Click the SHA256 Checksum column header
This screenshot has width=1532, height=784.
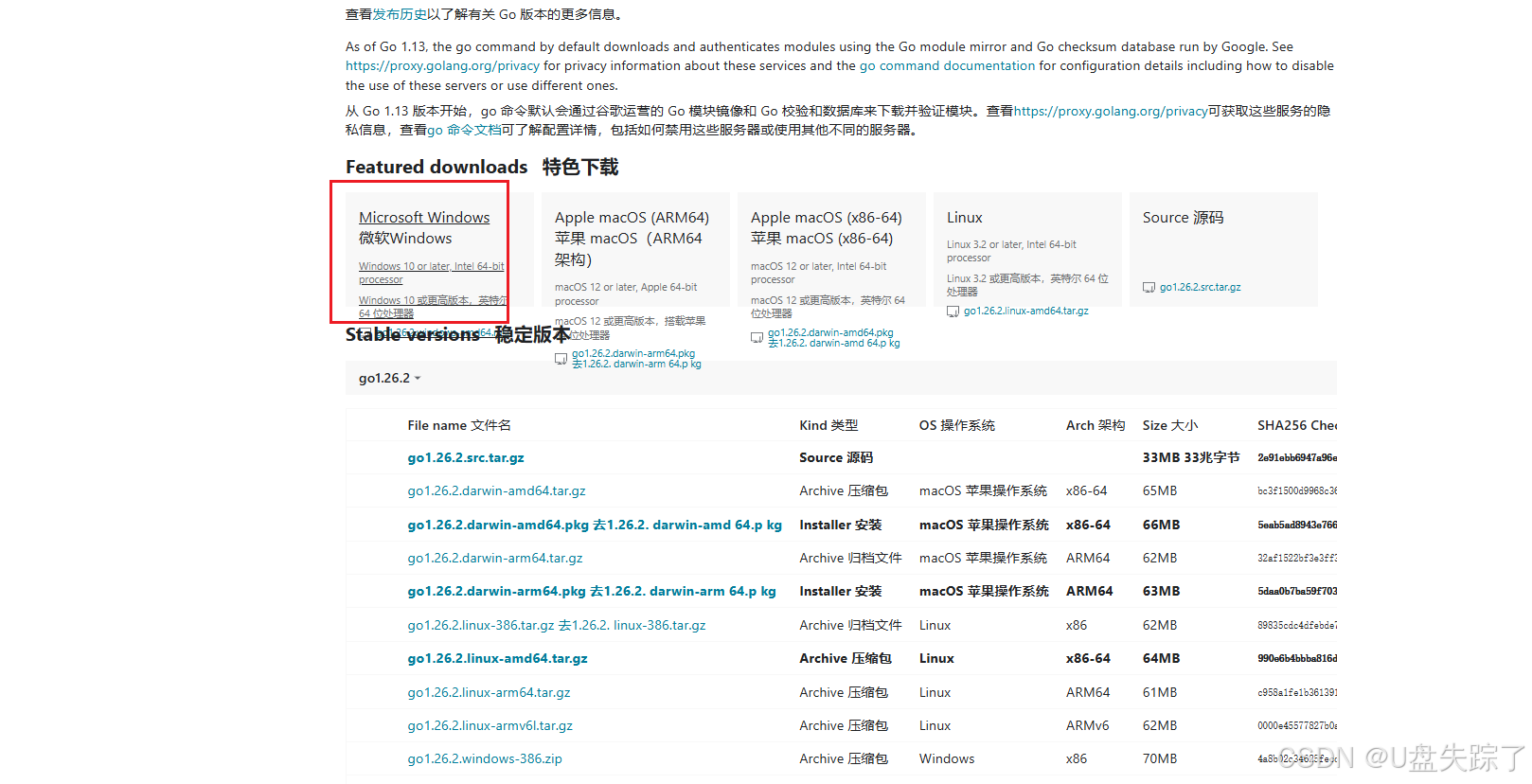[1297, 425]
